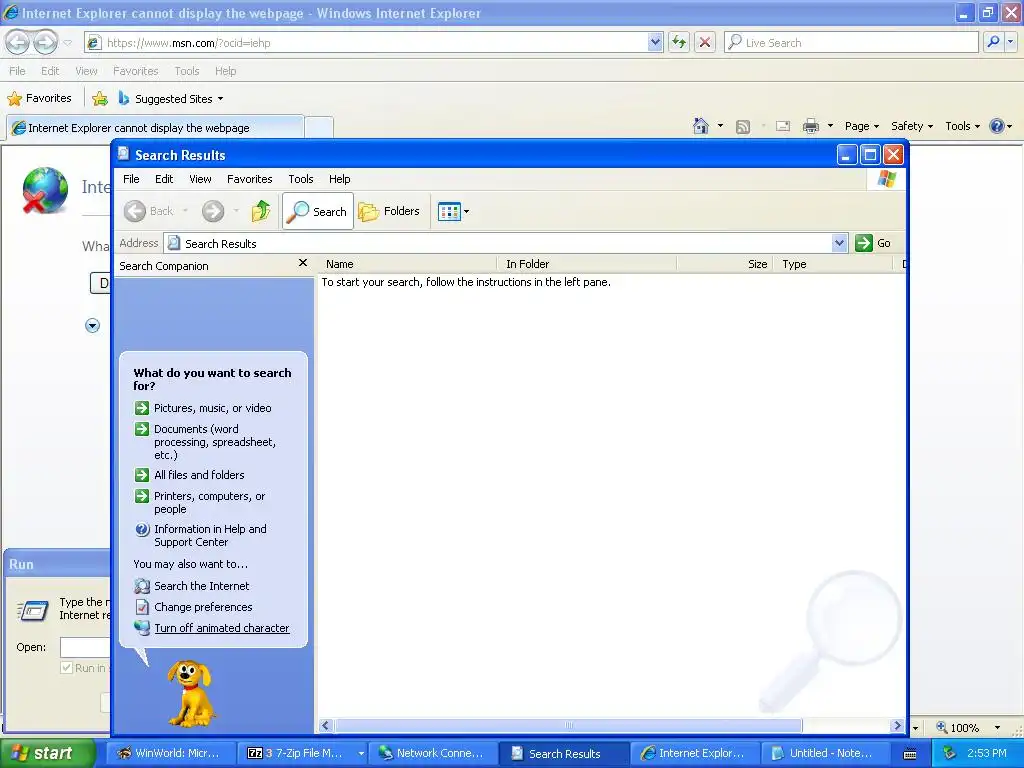Switch to Network Connections taskbar item
The height and width of the screenshot is (768, 1024).
click(x=432, y=753)
